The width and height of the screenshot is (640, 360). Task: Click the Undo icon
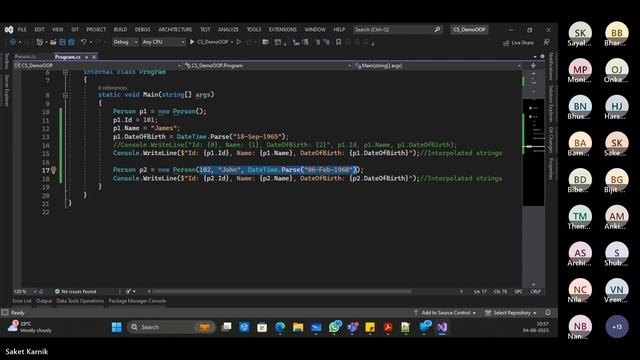point(83,42)
